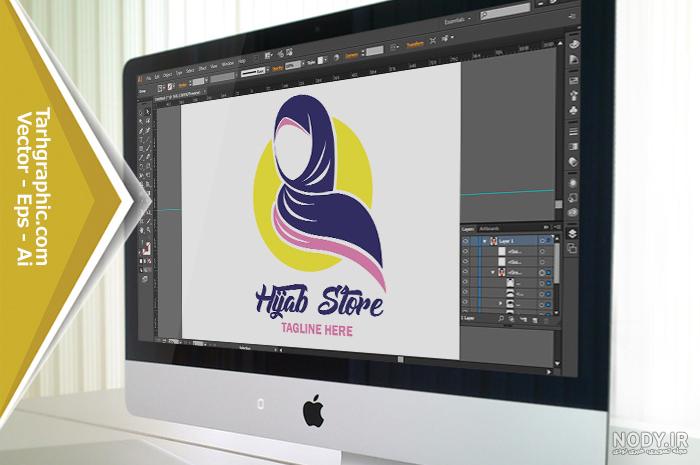Open the Symbols panel (club icon)
700x465 pixels.
574,110
